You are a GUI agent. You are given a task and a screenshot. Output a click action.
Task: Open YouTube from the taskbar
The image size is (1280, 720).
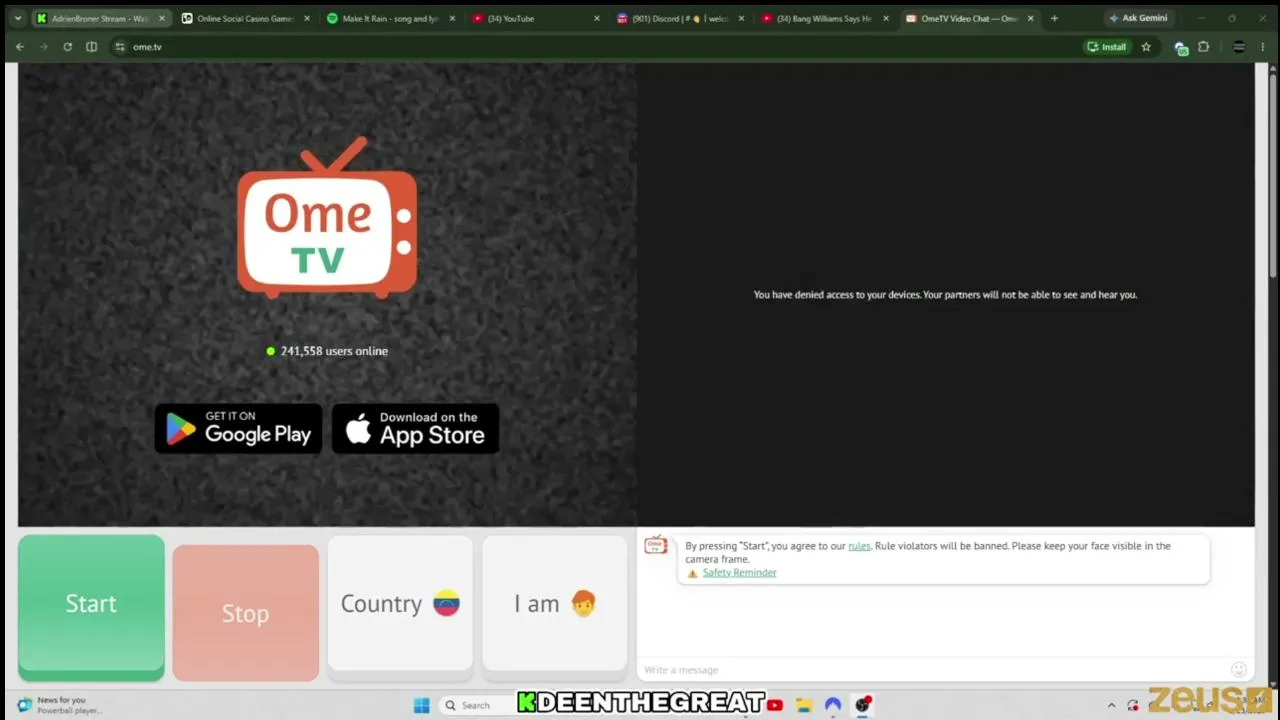pyautogui.click(x=775, y=705)
